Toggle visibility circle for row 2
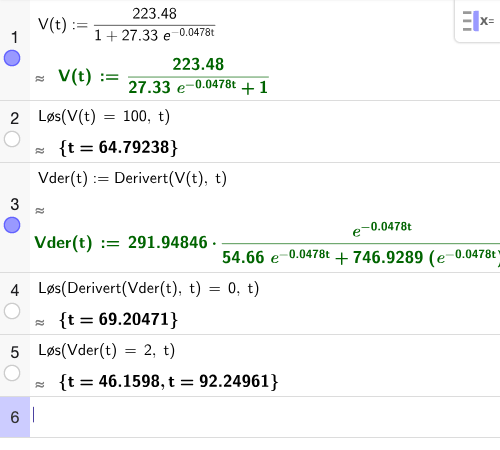This screenshot has width=500, height=450. 12,139
